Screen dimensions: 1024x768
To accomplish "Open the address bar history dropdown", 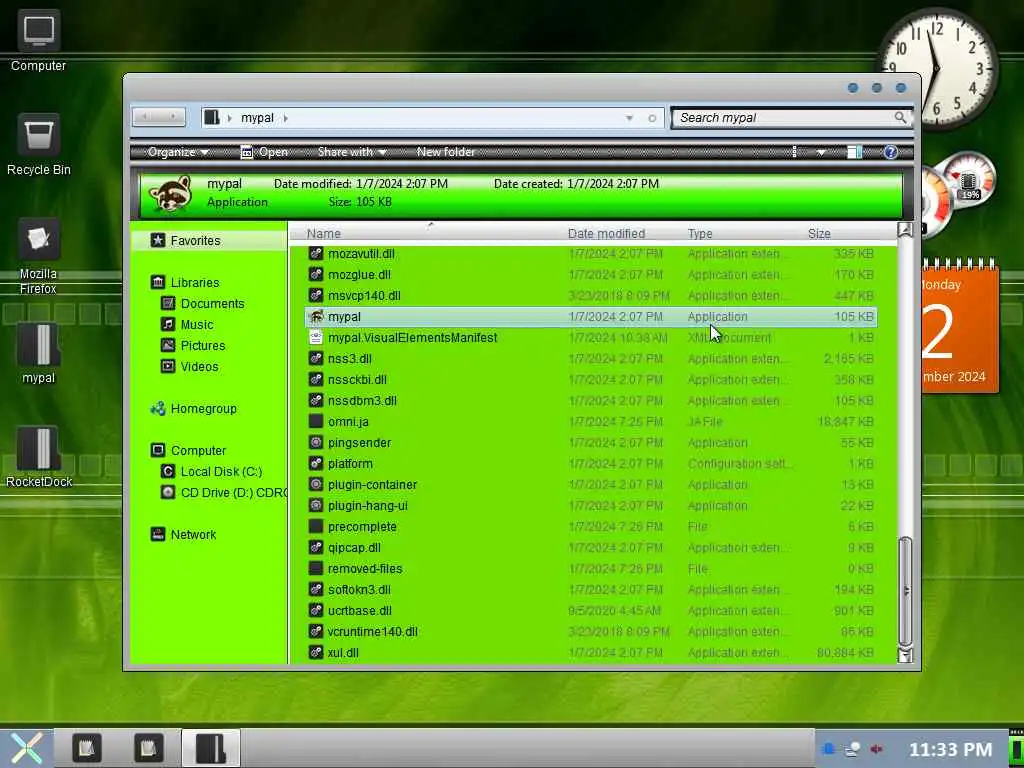I will coord(629,118).
